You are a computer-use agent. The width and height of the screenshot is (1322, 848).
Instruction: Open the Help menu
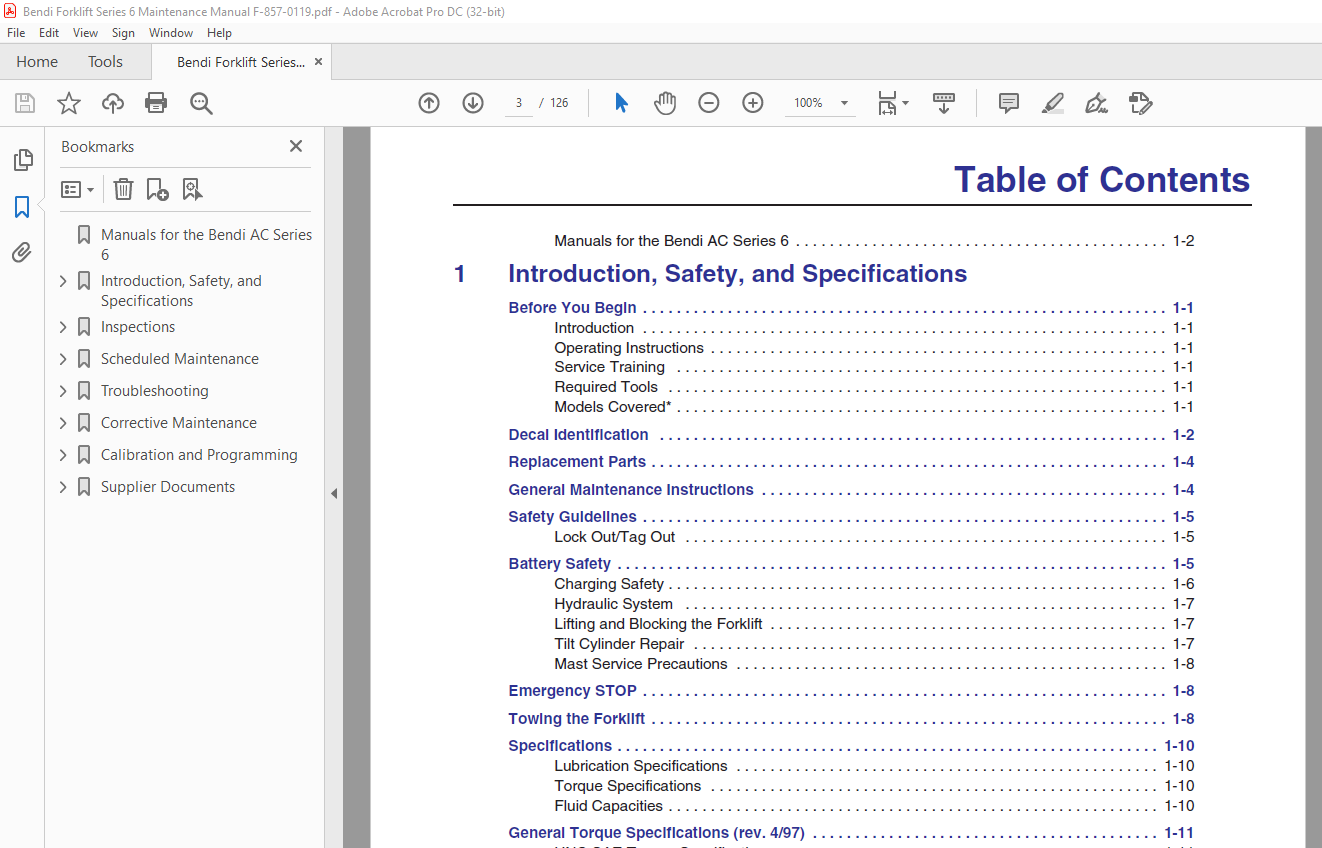click(x=219, y=33)
